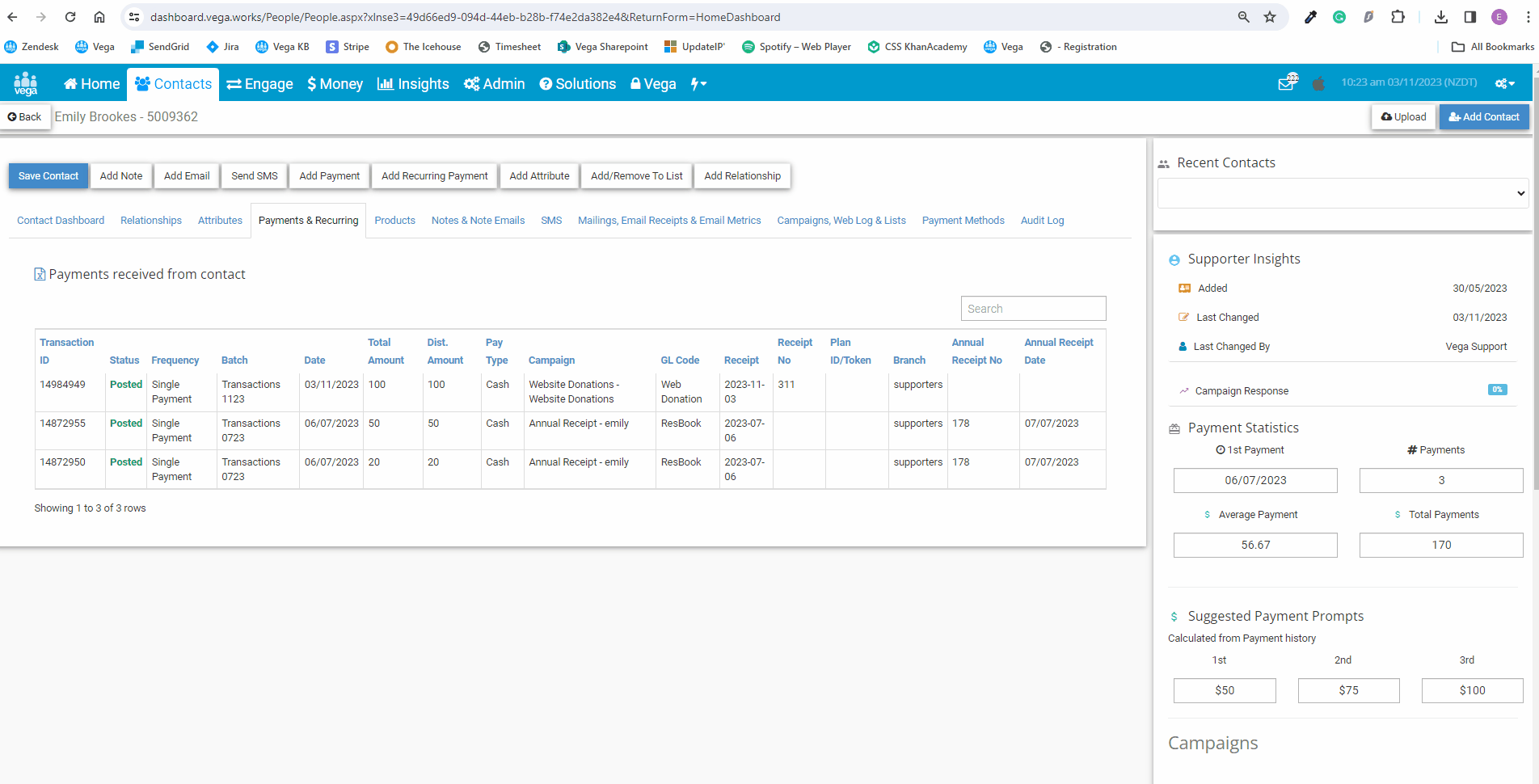Screen dimensions: 1539x784
Task: Go to browser home icon
Action: 99,17
